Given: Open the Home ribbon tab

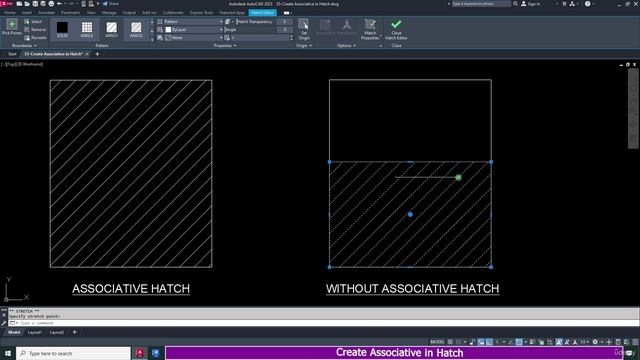Looking at the screenshot, I should tap(10, 13).
